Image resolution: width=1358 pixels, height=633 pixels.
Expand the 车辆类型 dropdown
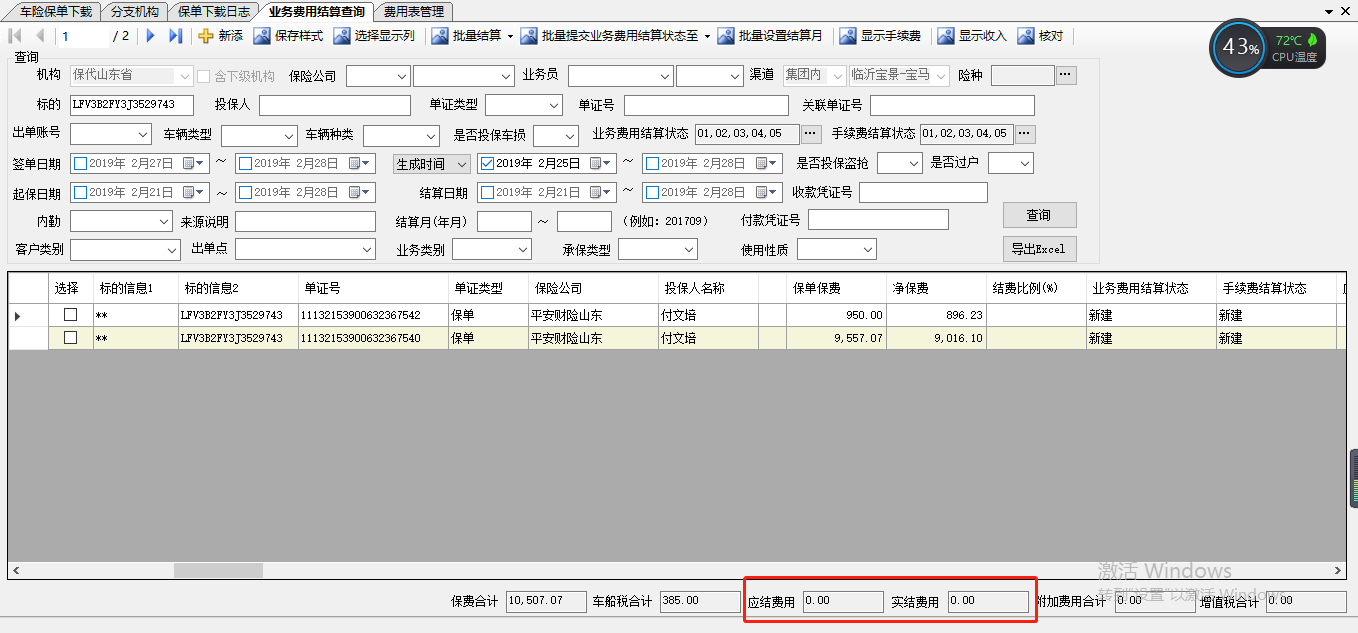(289, 135)
